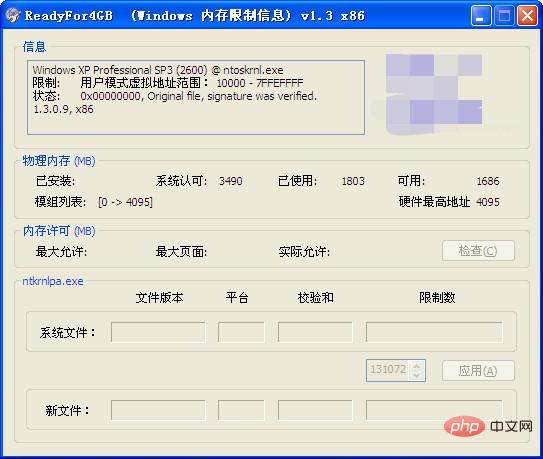
Task: Click the 系统文件 limit count field
Action: pyautogui.click(x=434, y=332)
